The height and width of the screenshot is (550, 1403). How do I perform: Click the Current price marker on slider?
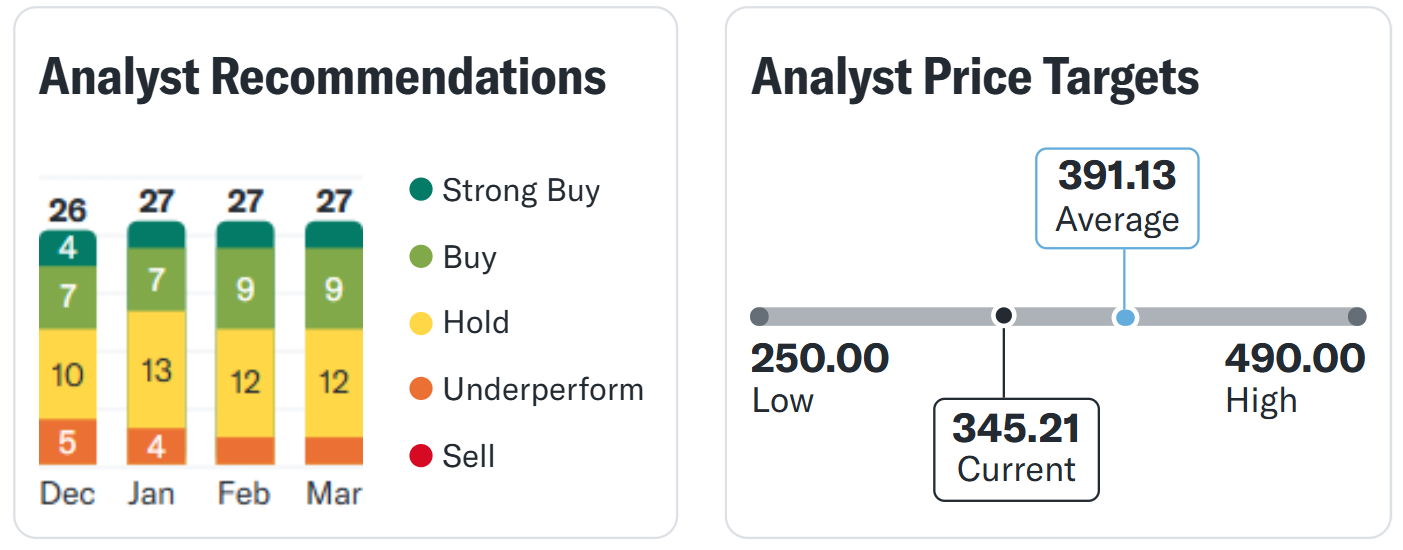pos(1004,316)
